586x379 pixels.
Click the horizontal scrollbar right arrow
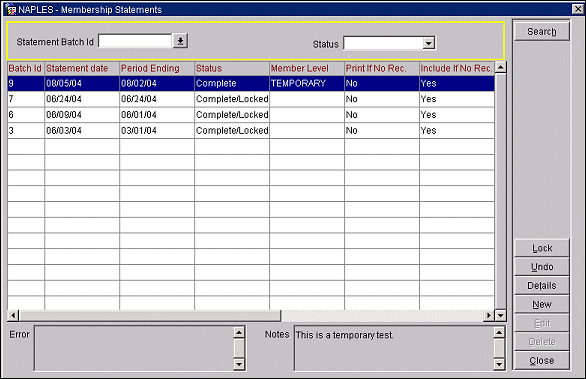coord(488,315)
